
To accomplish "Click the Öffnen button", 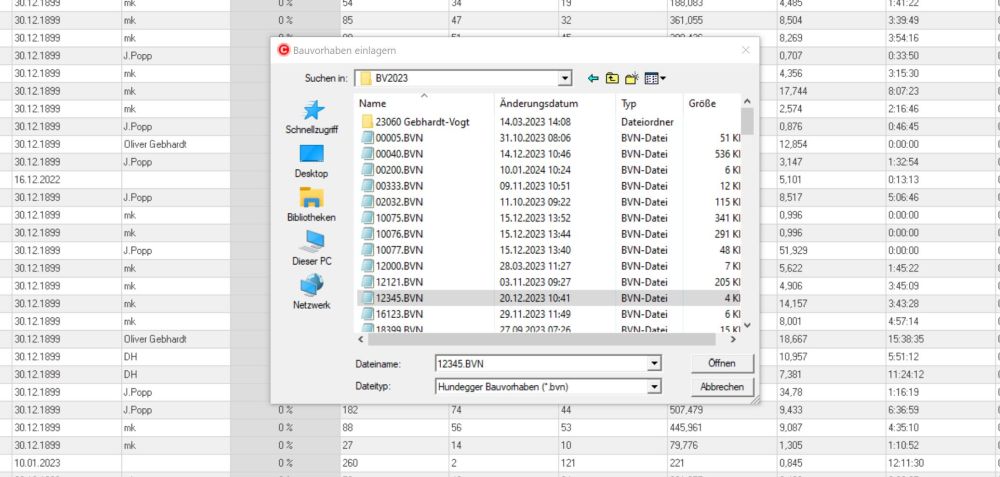I will pos(721,363).
